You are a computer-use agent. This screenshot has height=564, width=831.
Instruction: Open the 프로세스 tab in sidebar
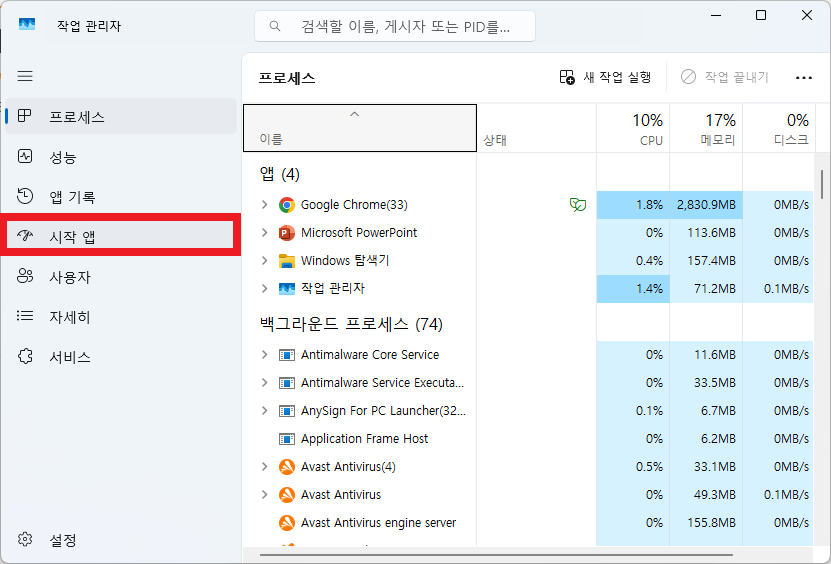pyautogui.click(x=121, y=116)
